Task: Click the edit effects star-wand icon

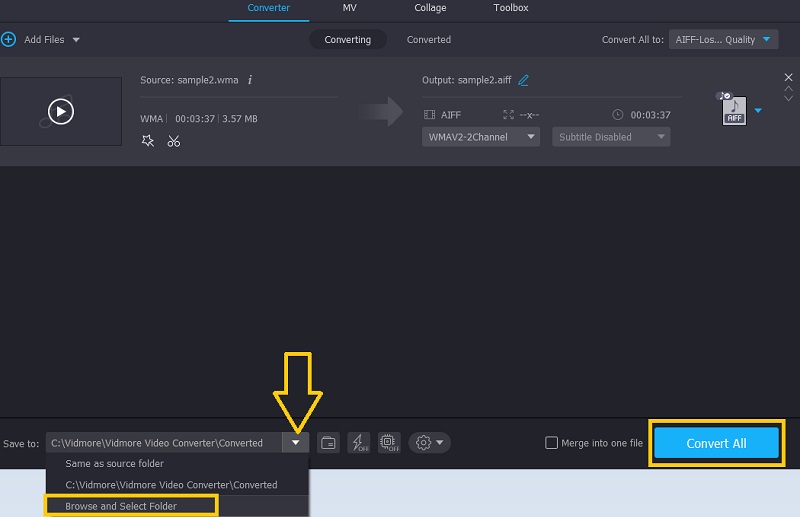Action: (x=148, y=141)
